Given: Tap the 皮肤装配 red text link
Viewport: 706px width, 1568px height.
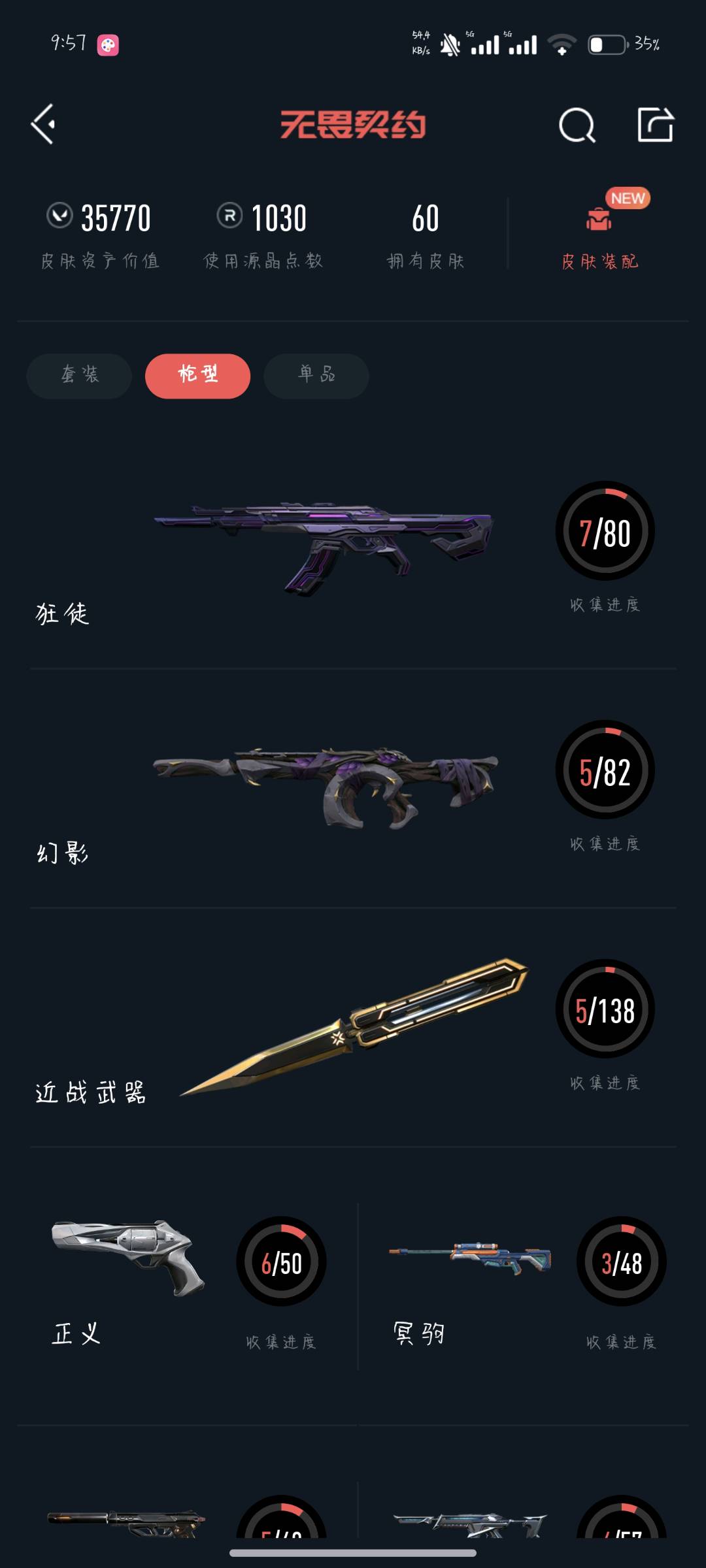Looking at the screenshot, I should 599,261.
